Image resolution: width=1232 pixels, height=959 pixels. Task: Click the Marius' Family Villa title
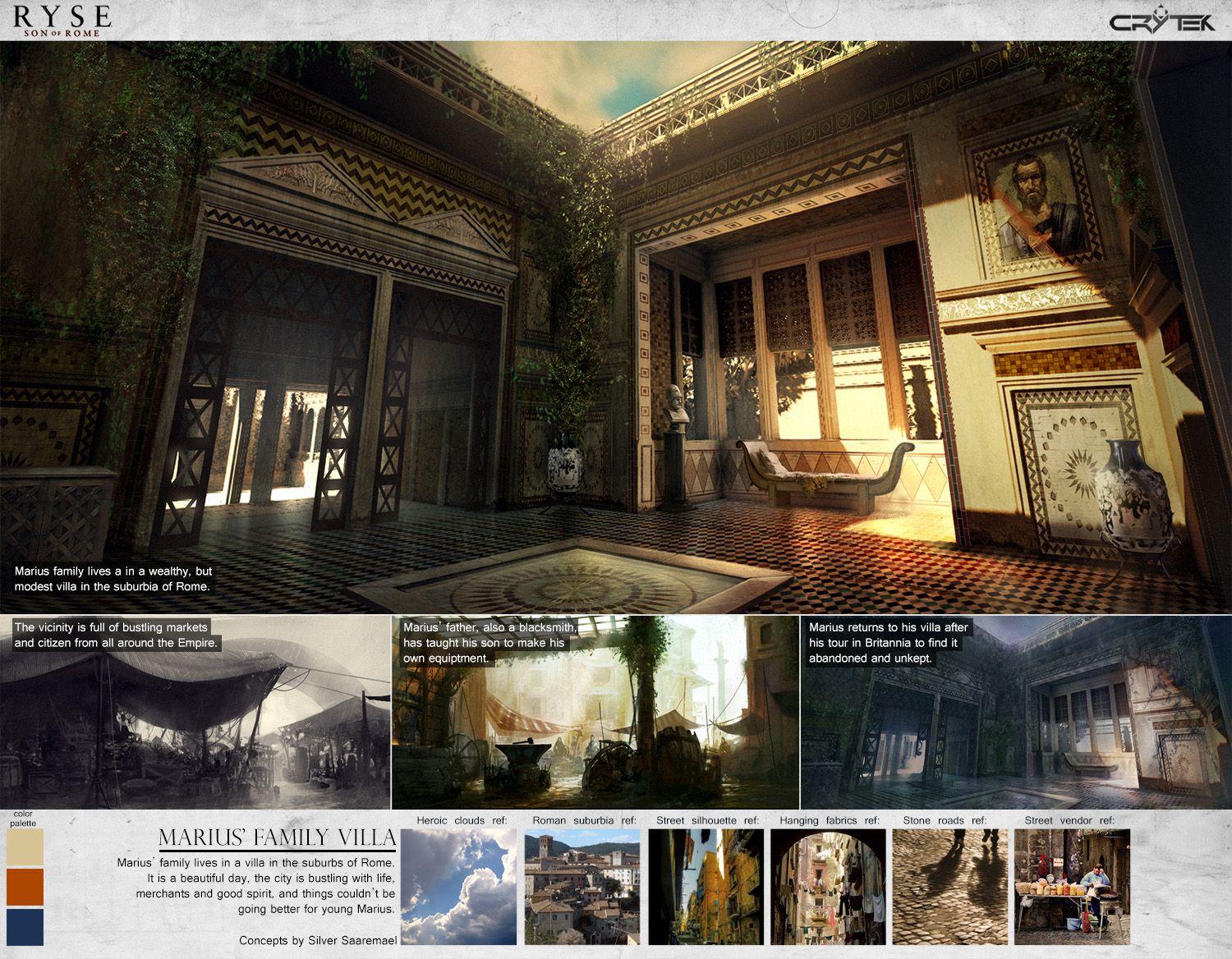(x=278, y=838)
